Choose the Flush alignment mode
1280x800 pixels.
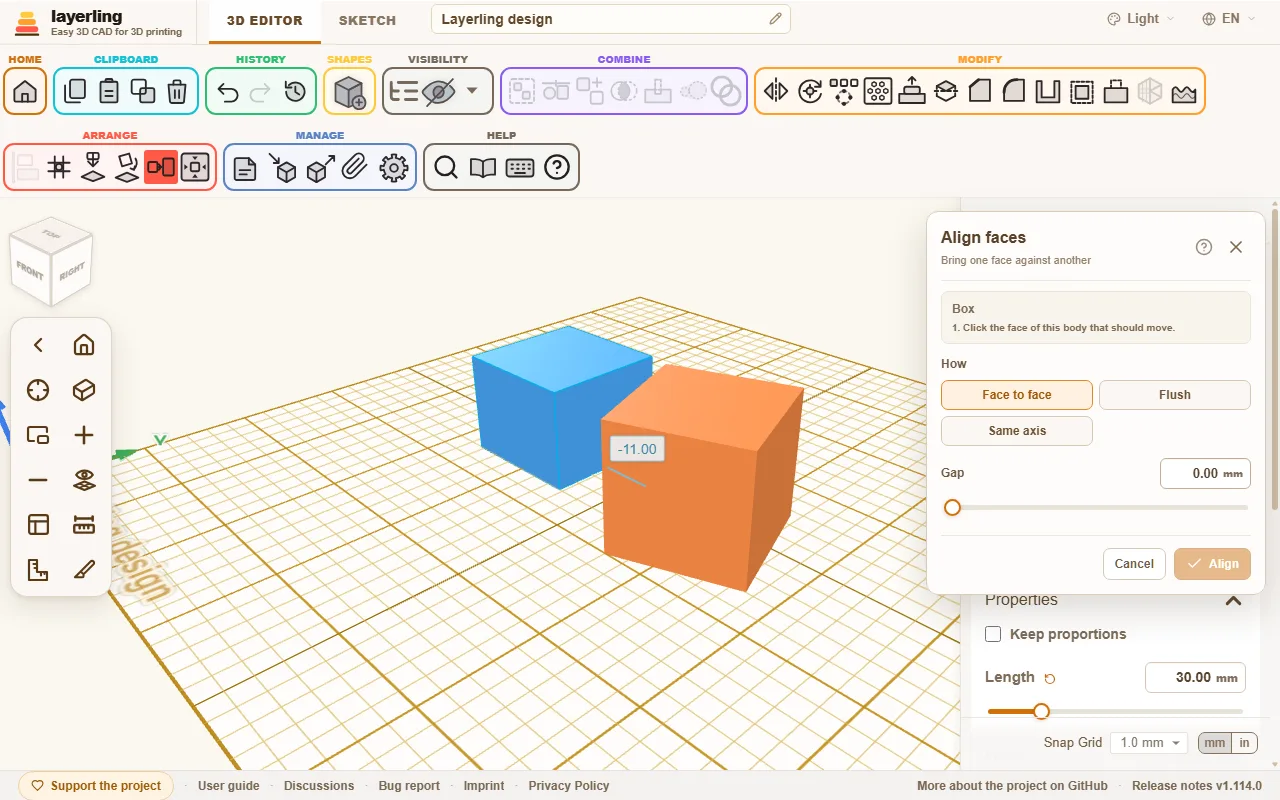click(x=1175, y=395)
